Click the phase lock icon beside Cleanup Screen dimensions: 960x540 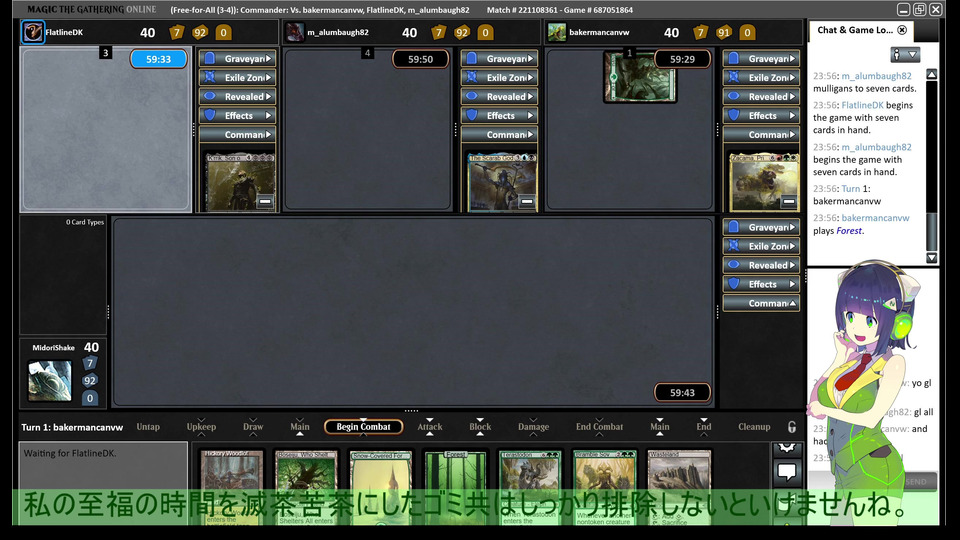coord(792,427)
